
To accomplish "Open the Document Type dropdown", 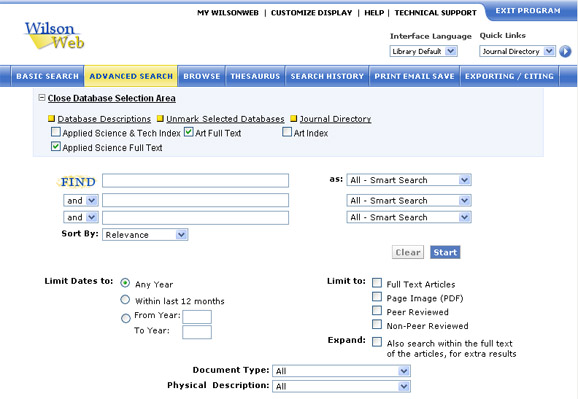I will click(341, 371).
